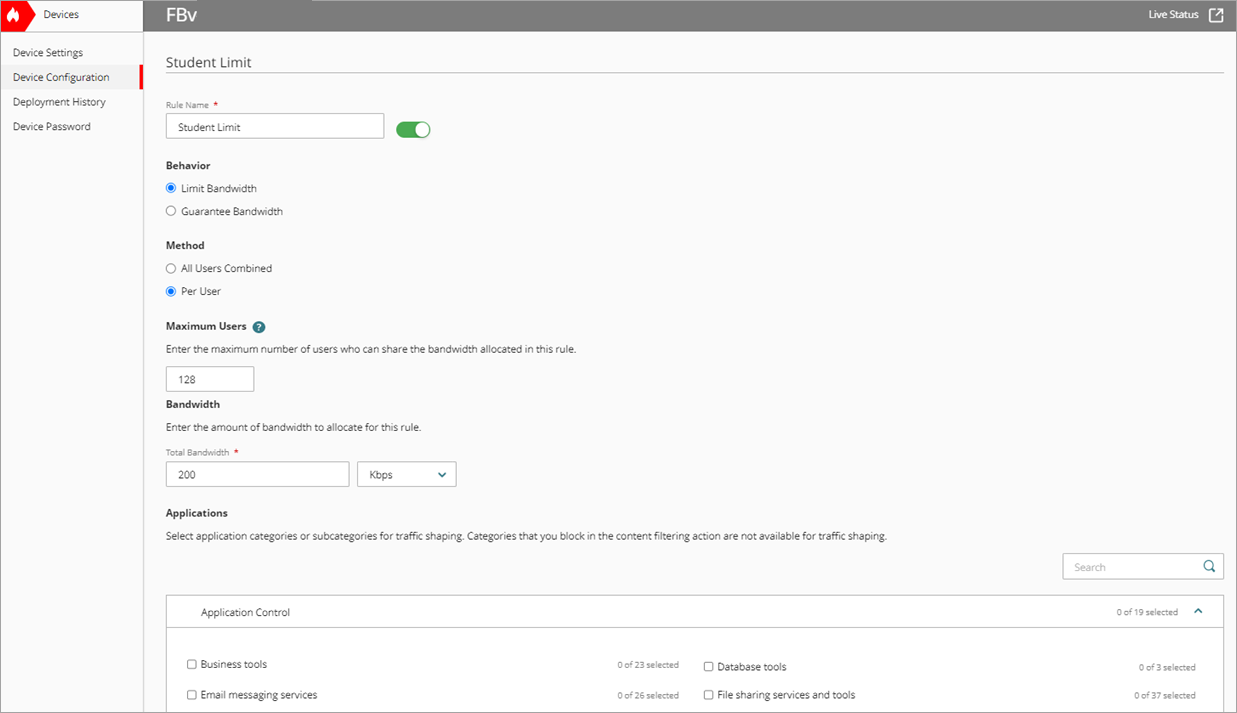Click the Total Bandwidth input field

pyautogui.click(x=257, y=473)
